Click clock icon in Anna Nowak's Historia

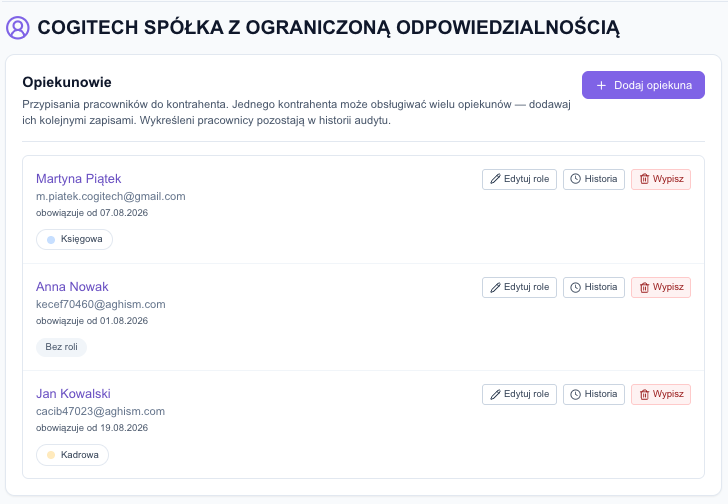tap(575, 287)
